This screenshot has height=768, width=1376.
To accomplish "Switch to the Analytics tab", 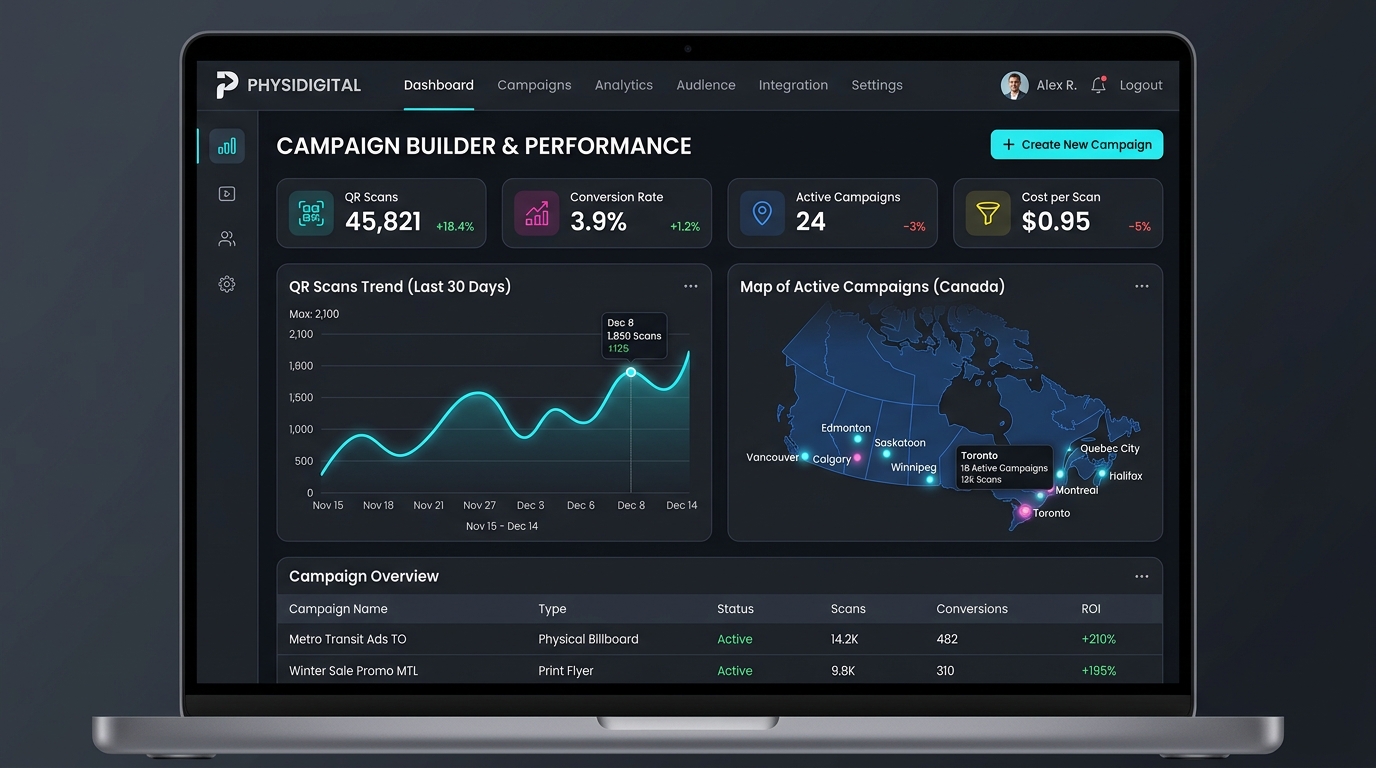I will pyautogui.click(x=624, y=85).
